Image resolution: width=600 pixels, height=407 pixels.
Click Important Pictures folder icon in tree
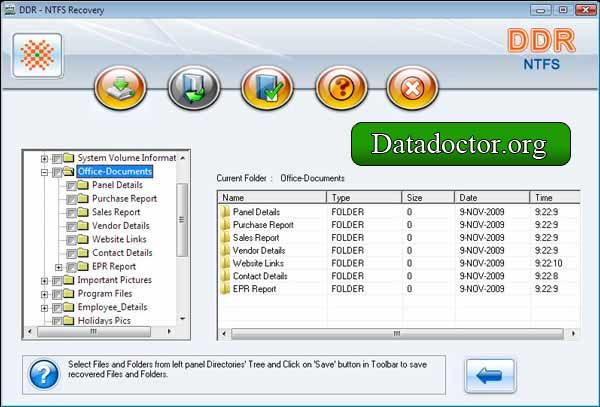68,280
